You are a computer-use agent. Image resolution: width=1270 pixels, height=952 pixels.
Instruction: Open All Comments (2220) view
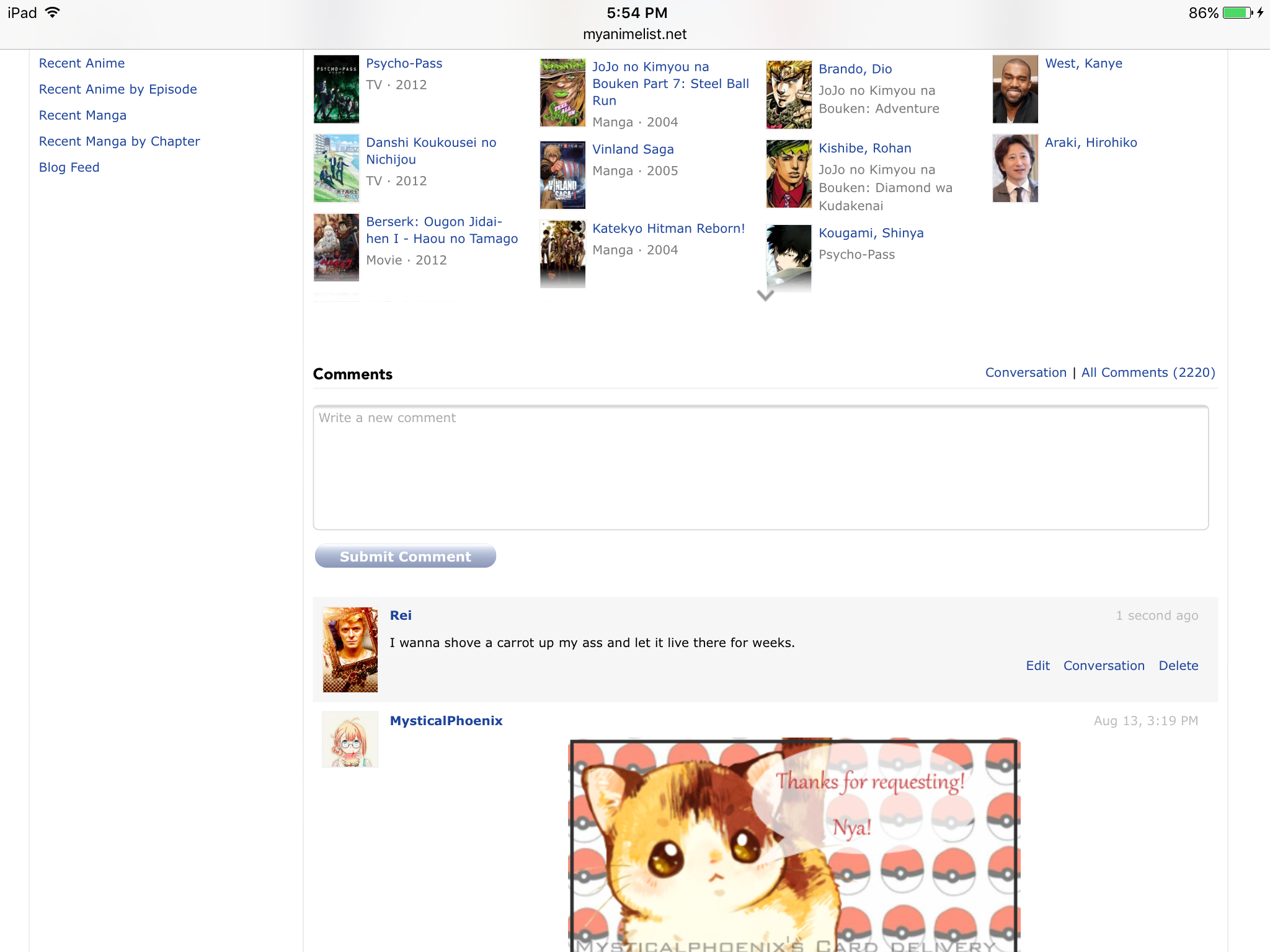pos(1148,372)
